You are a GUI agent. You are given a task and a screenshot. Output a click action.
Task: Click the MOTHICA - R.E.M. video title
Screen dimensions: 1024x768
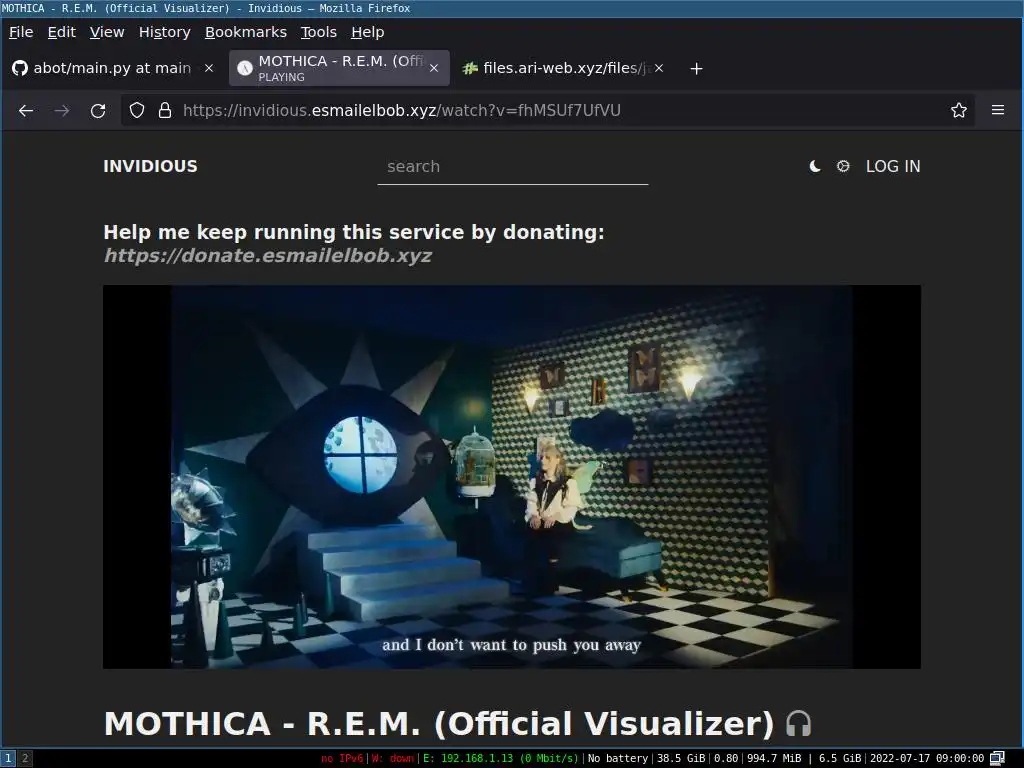[x=438, y=724]
